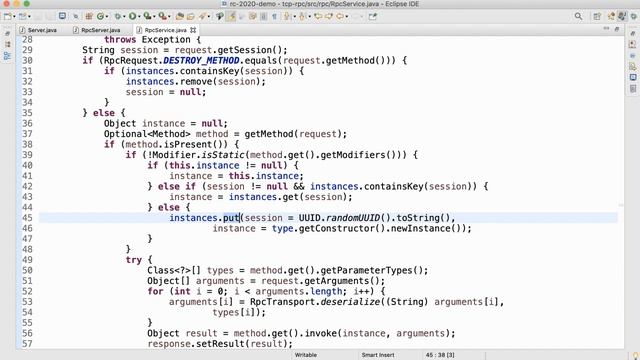Toggle Skip All Breakpoints icon
This screenshot has height=360, width=640.
click(x=76, y=16)
